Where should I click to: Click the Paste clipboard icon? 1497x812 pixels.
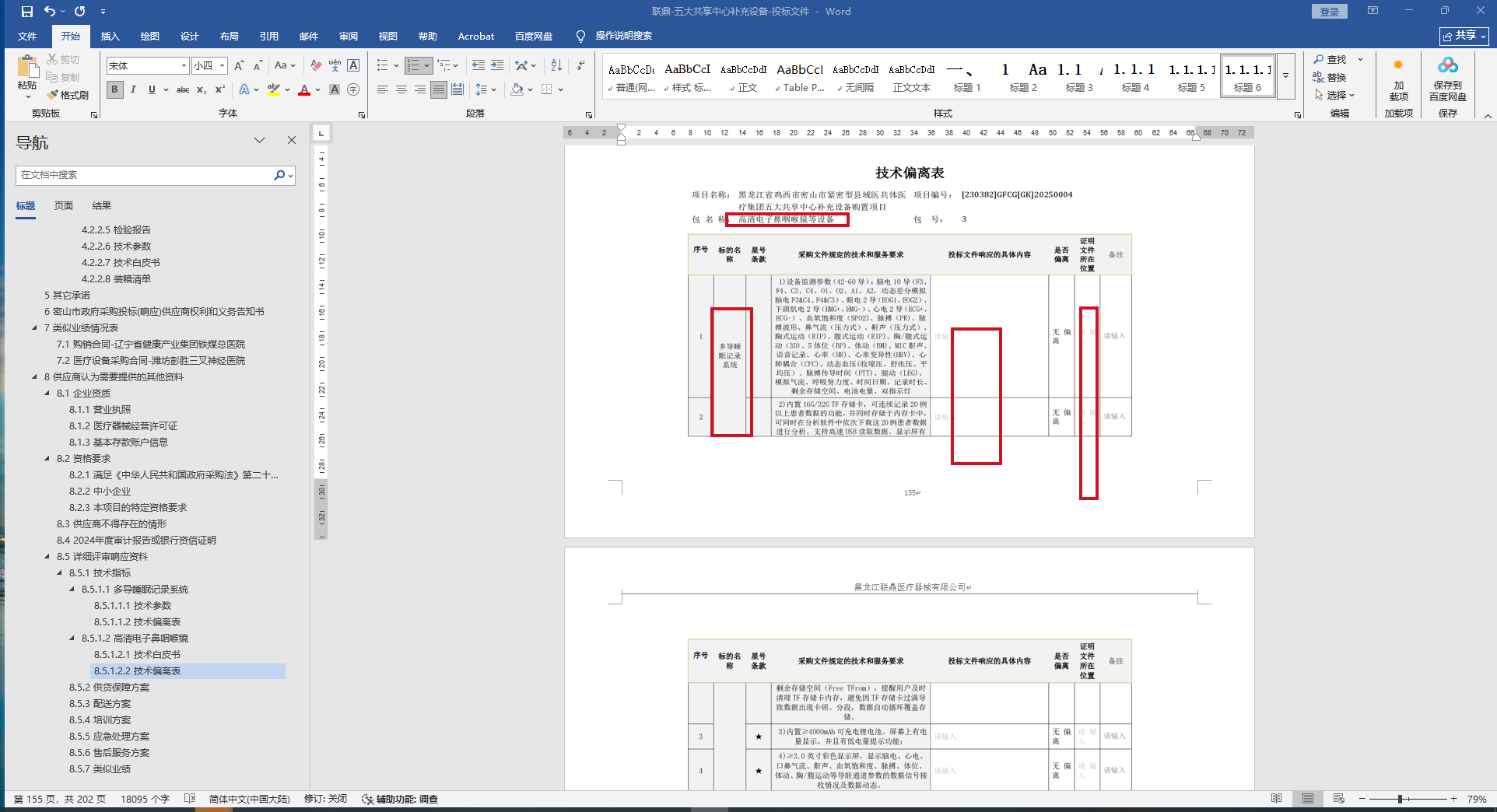pos(27,67)
